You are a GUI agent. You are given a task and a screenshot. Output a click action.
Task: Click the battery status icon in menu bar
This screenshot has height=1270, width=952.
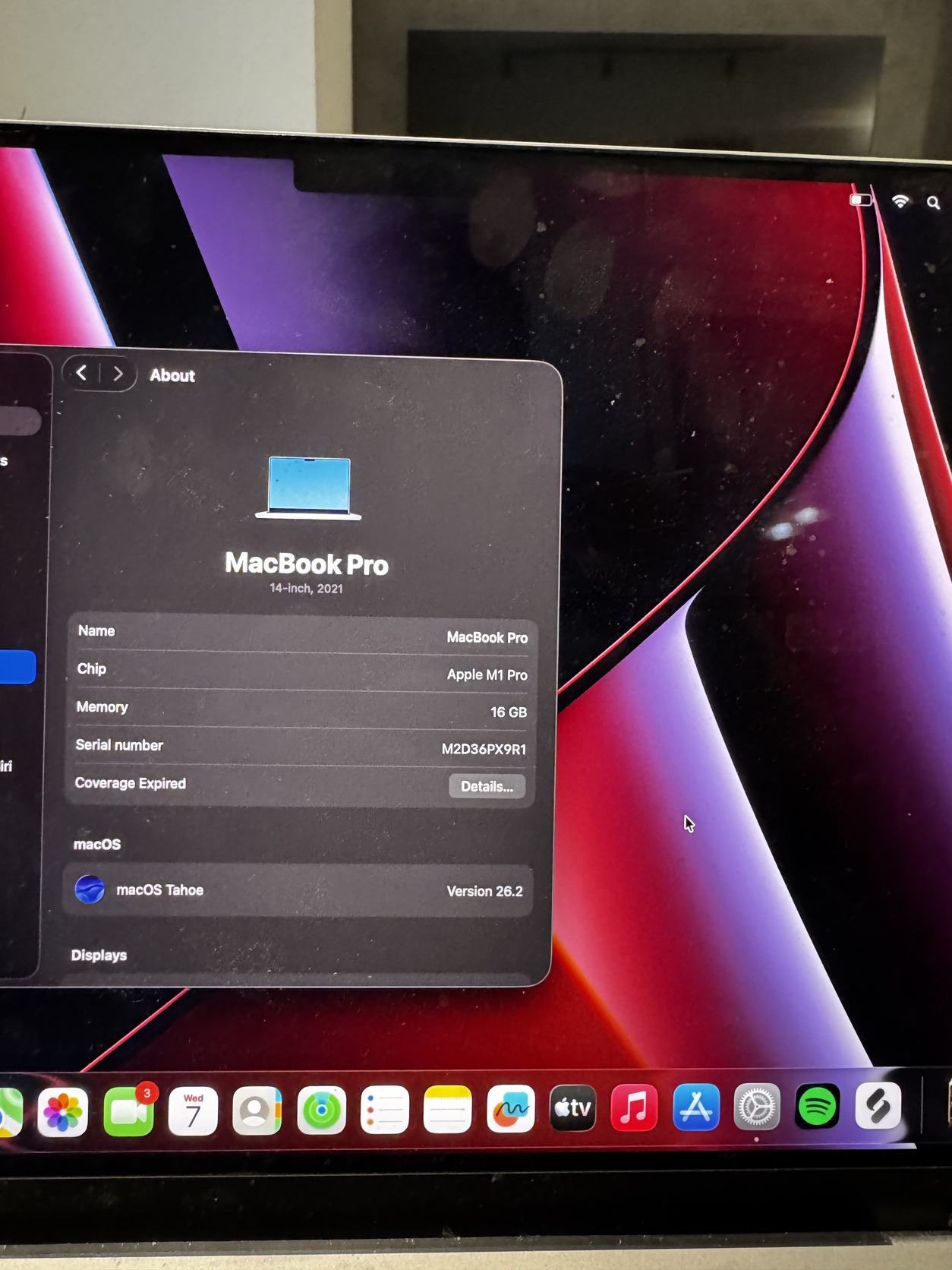click(x=861, y=200)
